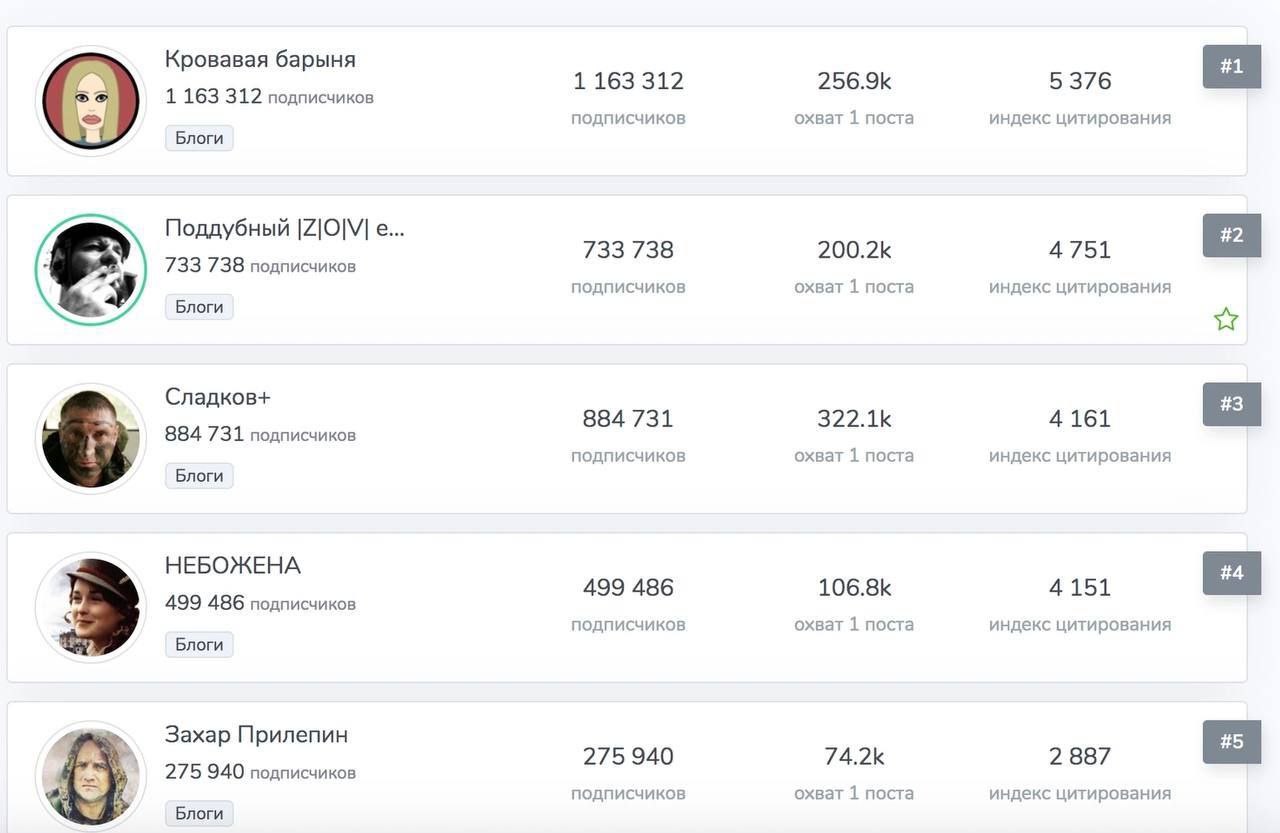Click the #4 rank badge
The image size is (1280, 833).
(1231, 573)
